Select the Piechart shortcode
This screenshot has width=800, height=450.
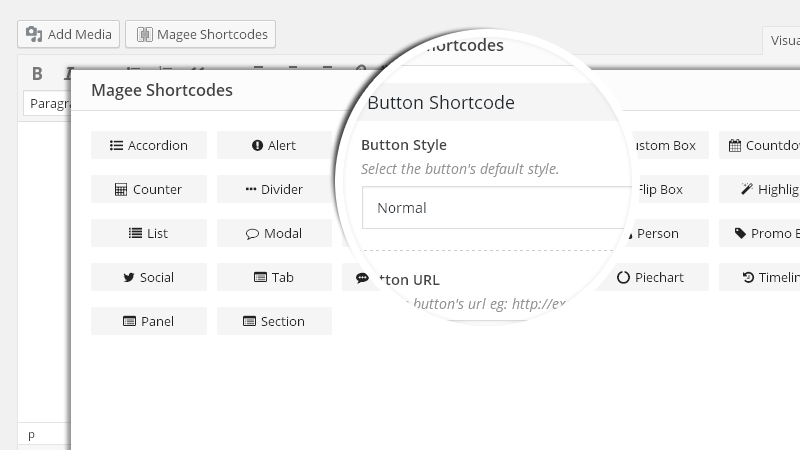click(x=652, y=277)
